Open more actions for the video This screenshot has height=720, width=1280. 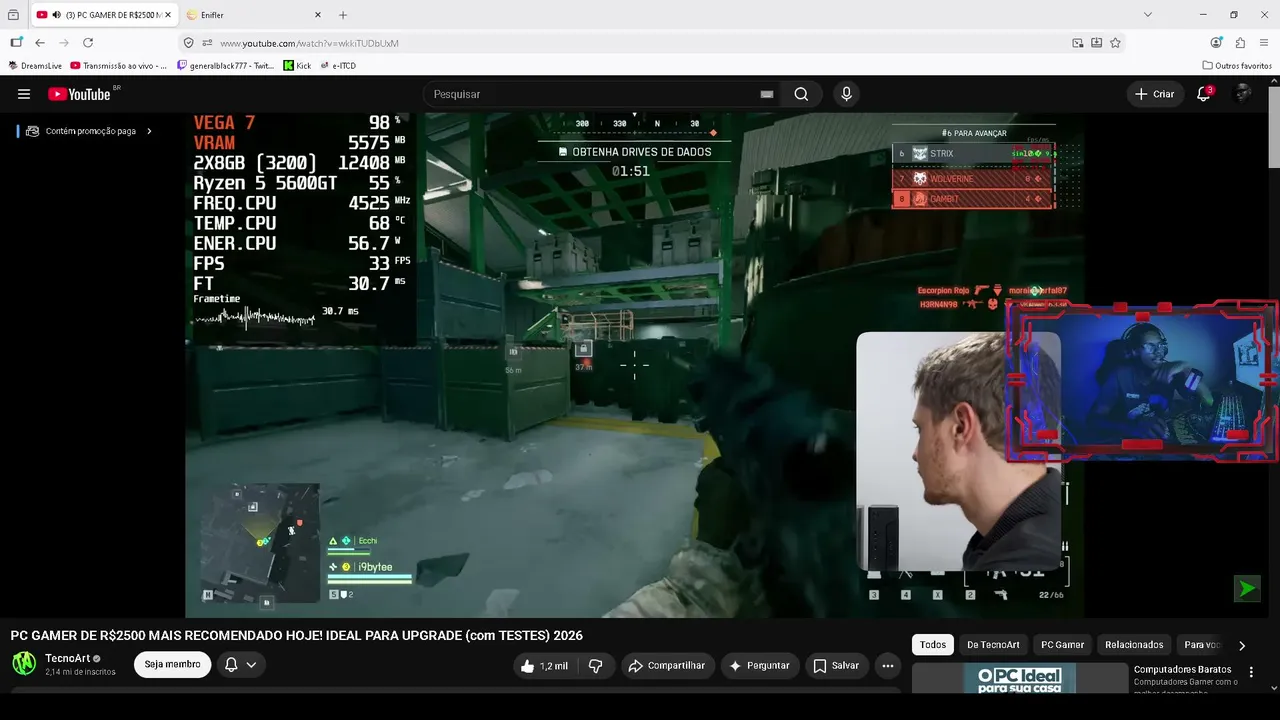pyautogui.click(x=887, y=666)
